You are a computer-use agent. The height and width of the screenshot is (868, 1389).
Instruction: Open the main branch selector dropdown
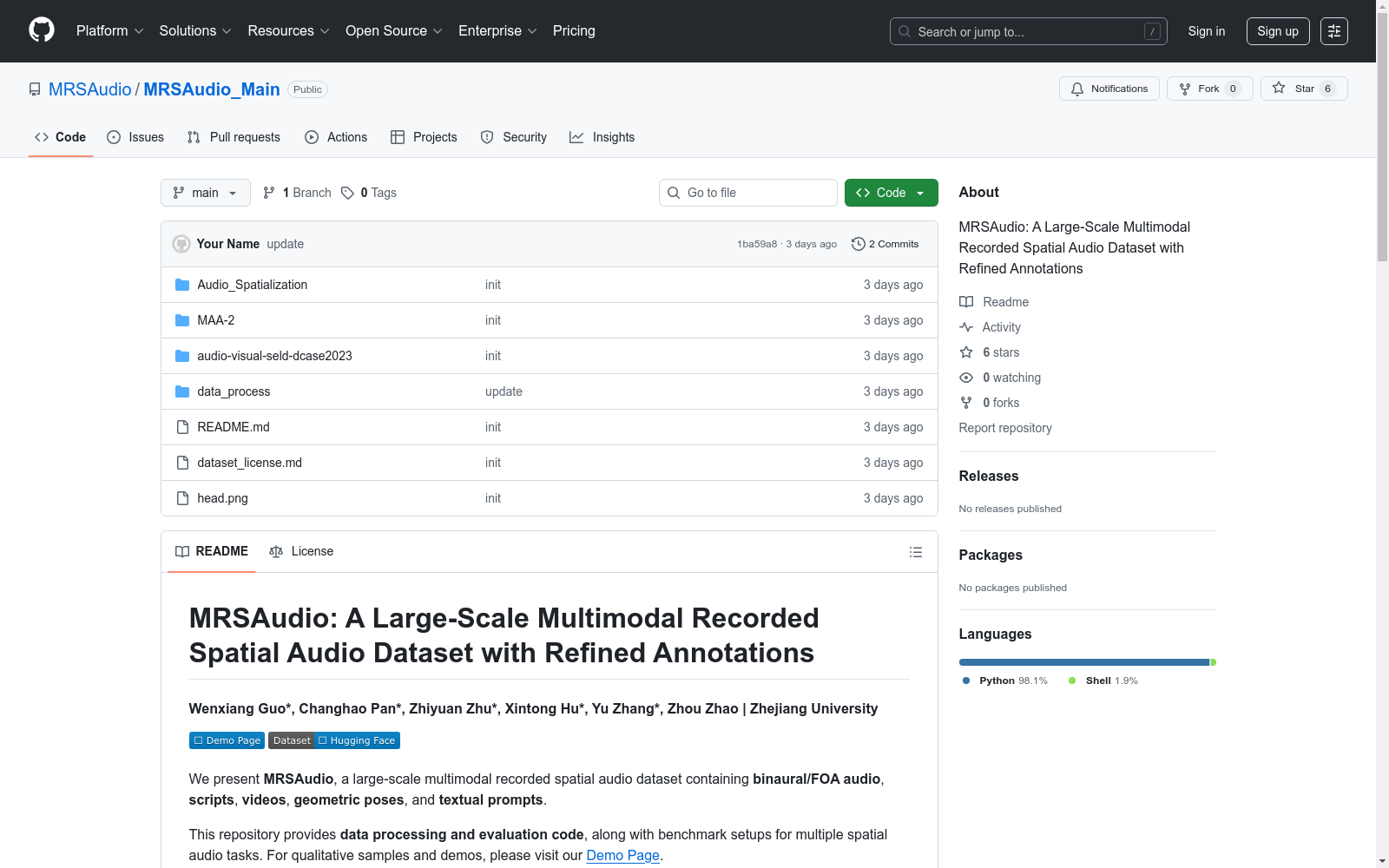coord(206,193)
